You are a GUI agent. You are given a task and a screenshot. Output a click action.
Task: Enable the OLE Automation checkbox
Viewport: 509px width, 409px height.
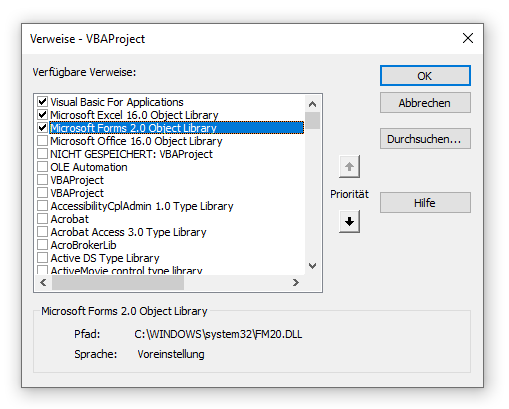(42, 167)
